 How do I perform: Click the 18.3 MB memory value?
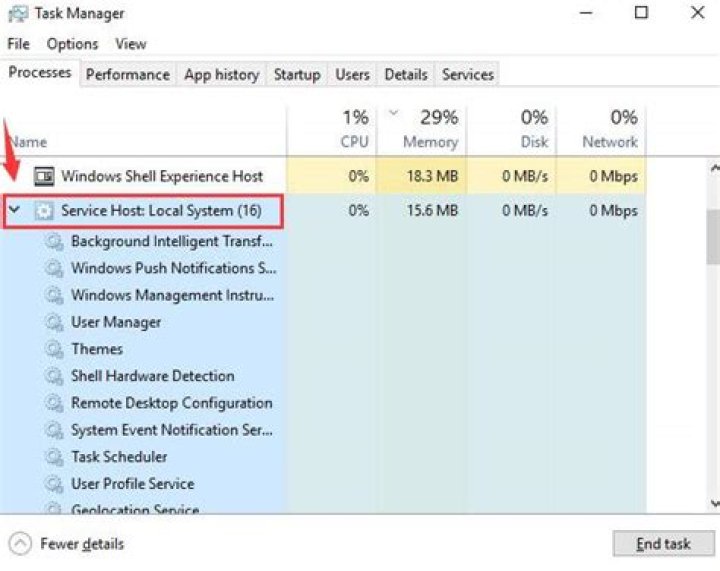432,176
